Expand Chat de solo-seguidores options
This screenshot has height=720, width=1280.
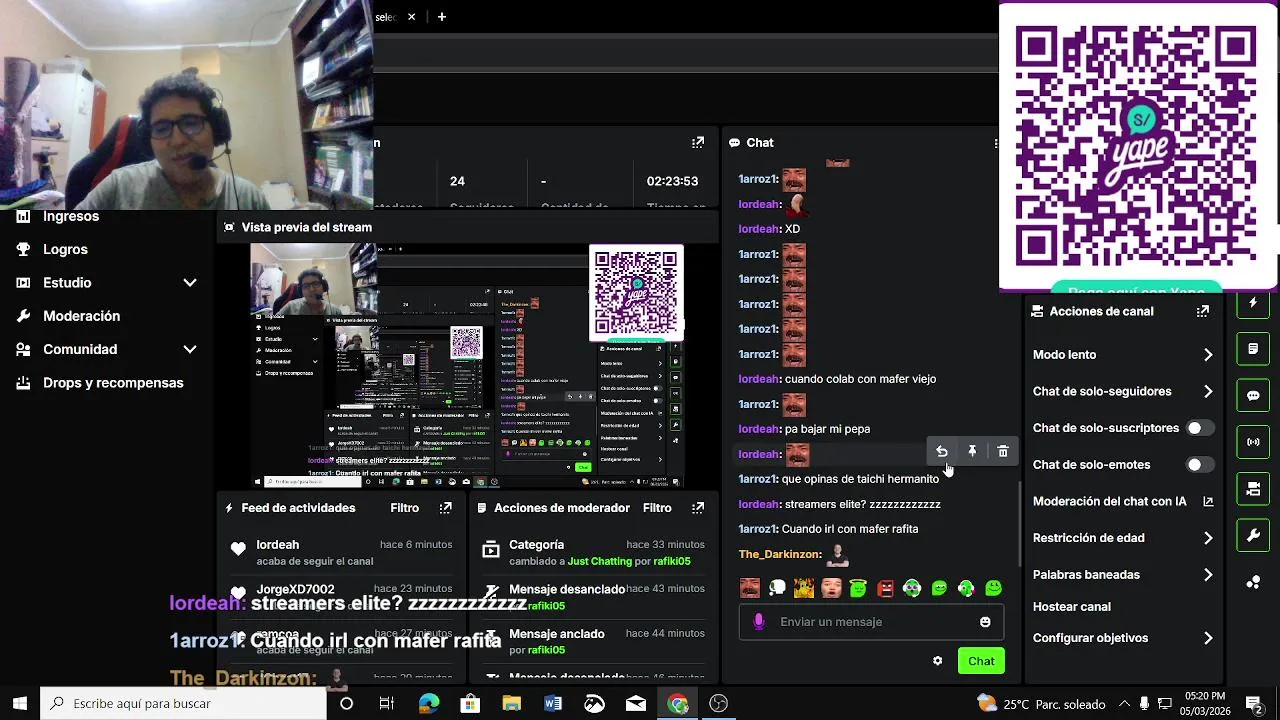[x=1208, y=392]
